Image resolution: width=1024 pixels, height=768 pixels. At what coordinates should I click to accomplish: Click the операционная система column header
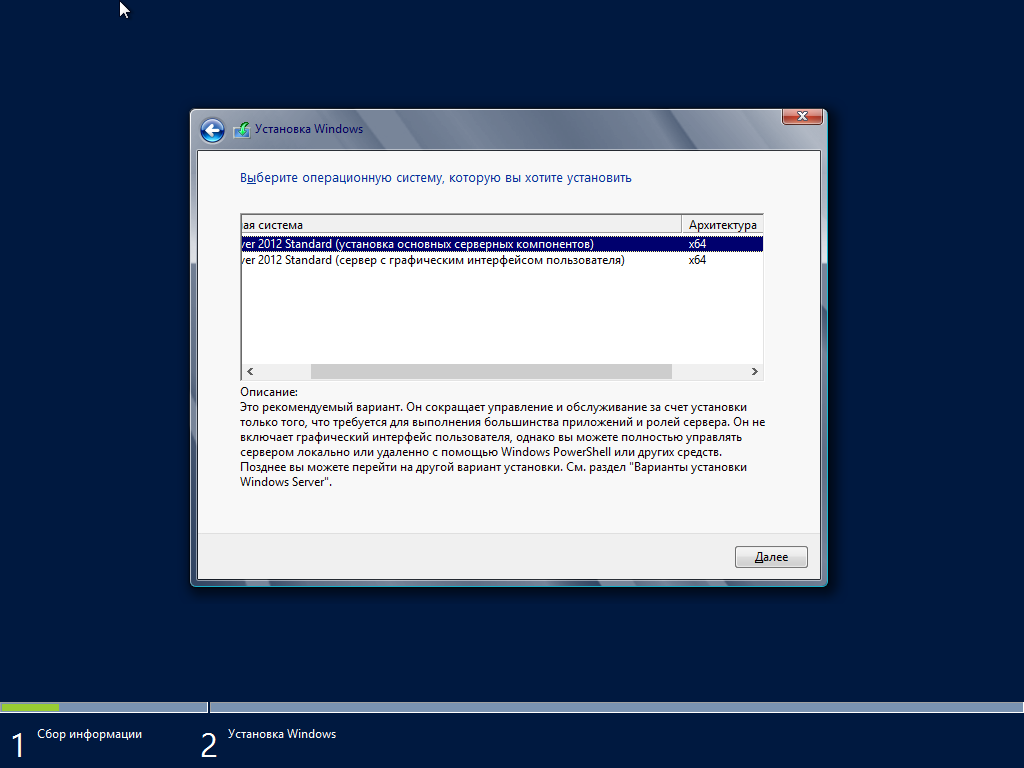pyautogui.click(x=461, y=225)
